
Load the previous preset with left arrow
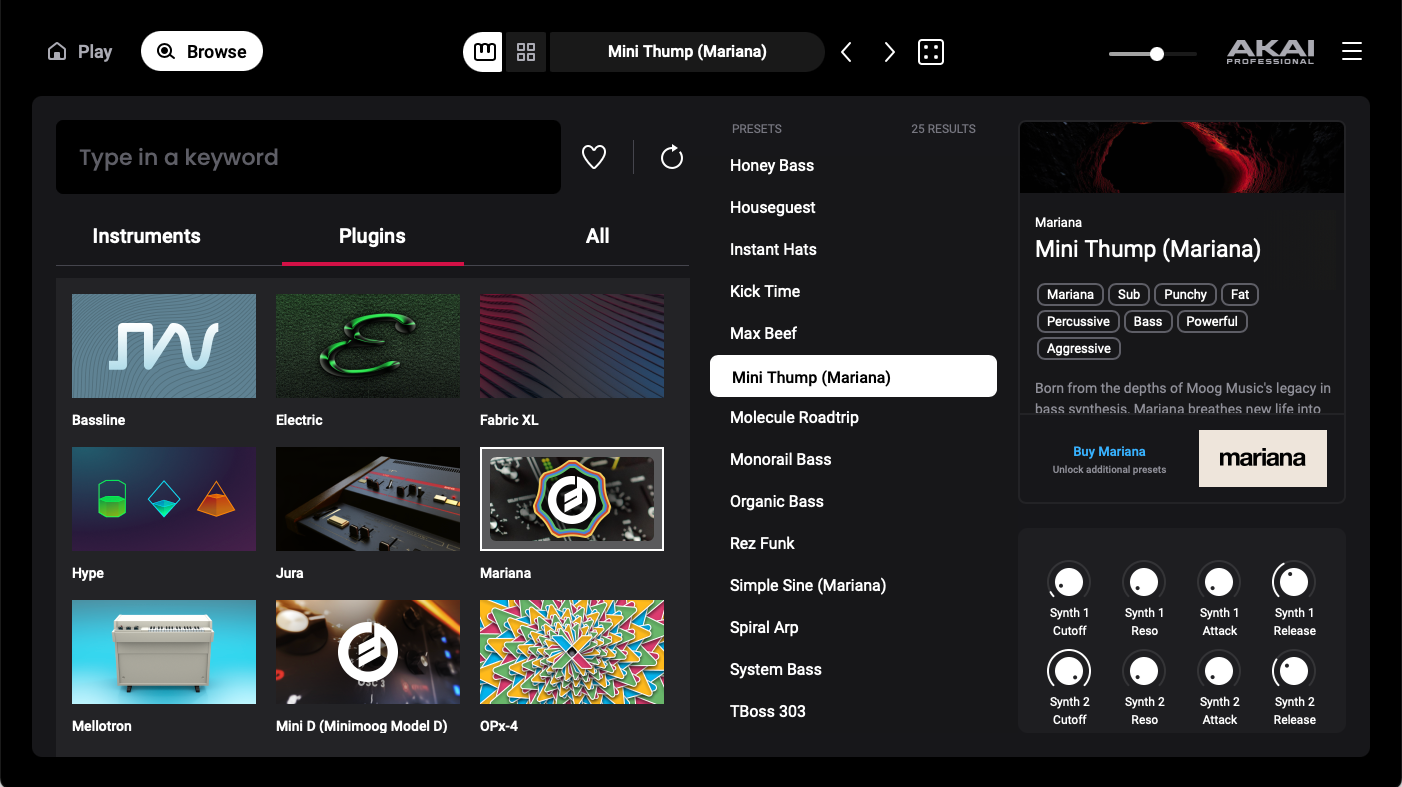click(847, 52)
